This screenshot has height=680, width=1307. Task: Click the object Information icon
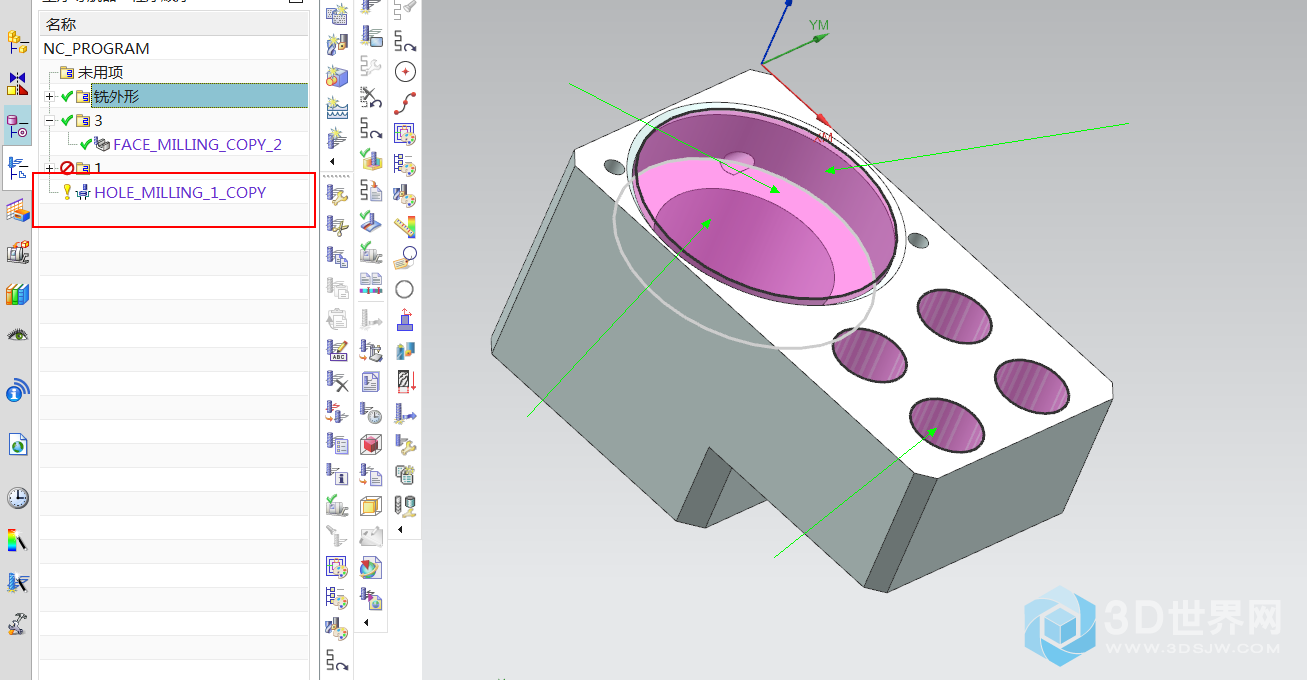pyautogui.click(x=337, y=474)
